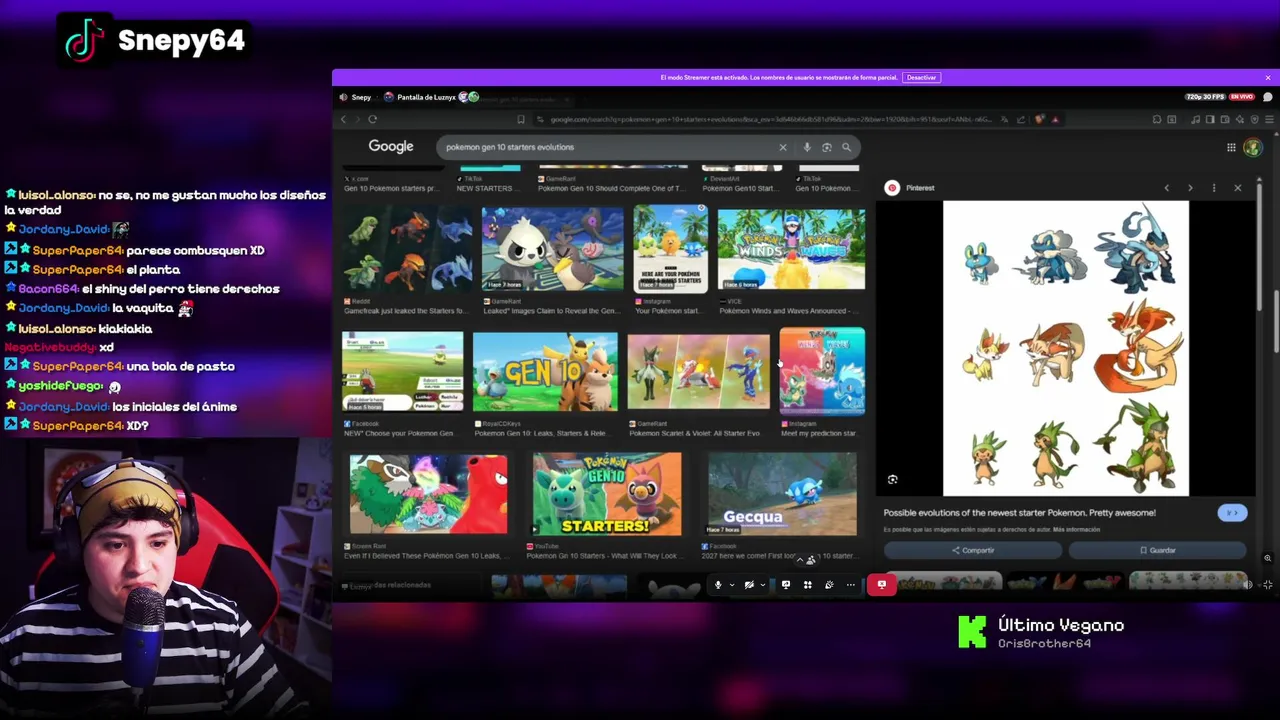Click the magnifier search button
This screenshot has height=720, width=1280.
point(846,147)
